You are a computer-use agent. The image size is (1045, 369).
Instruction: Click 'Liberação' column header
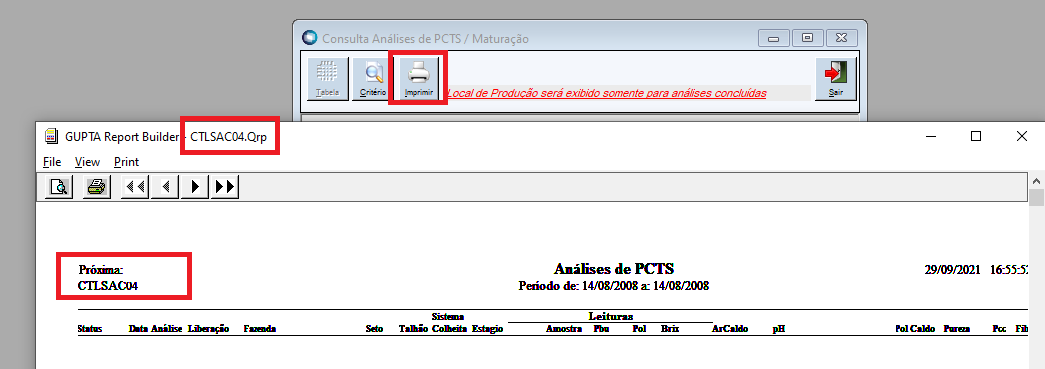tap(209, 329)
